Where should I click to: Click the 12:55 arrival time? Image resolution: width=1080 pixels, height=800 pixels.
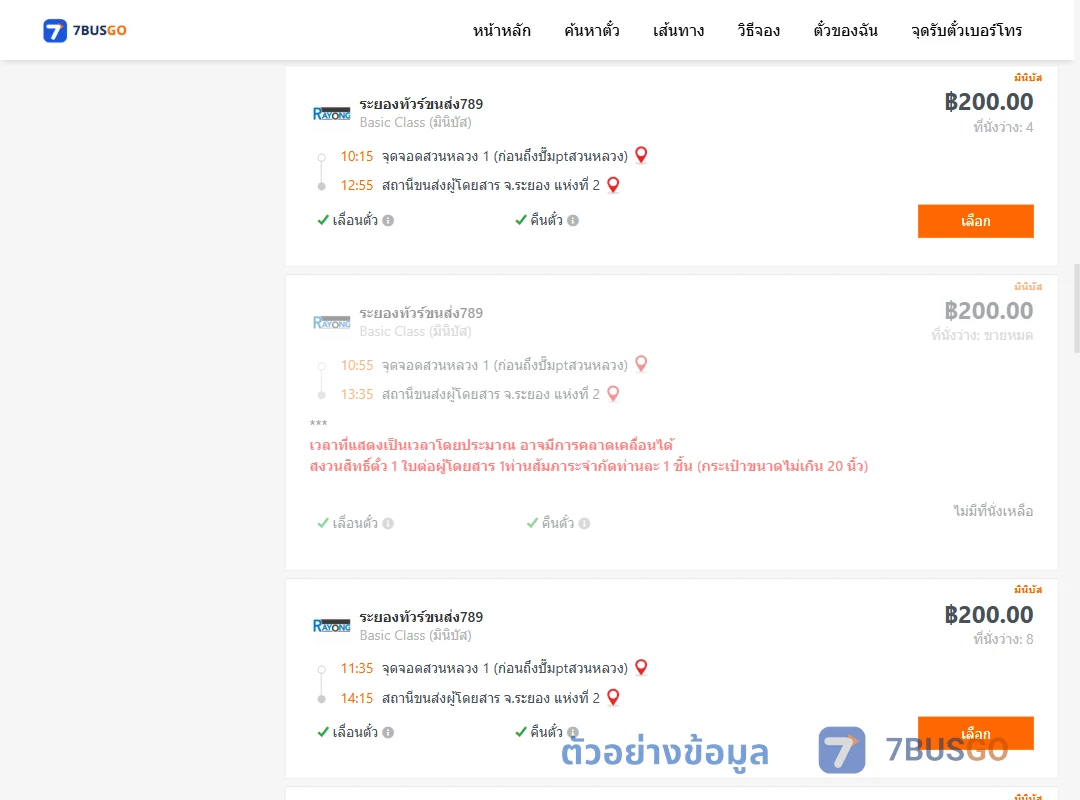(x=357, y=185)
